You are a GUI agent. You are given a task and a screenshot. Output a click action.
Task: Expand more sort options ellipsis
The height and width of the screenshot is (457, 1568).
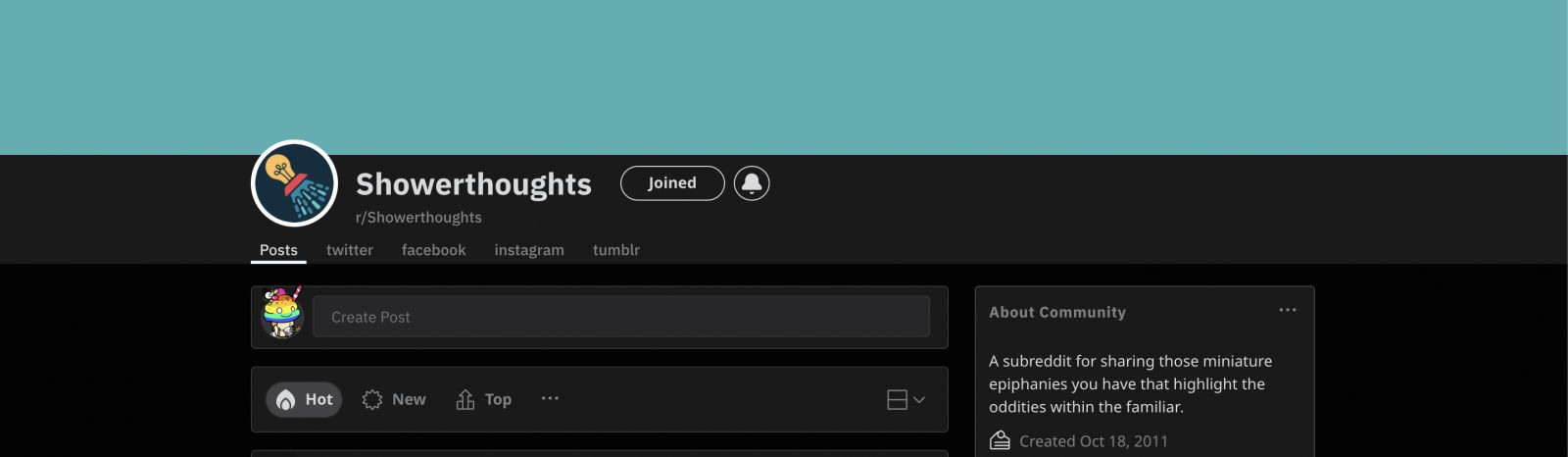pos(550,398)
